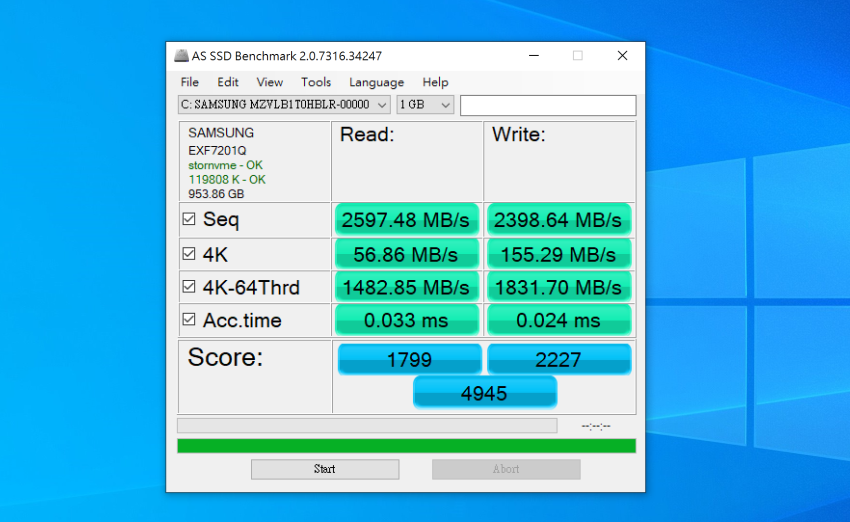Click the 4K read value 56.86 MB/s
Viewport: 850px width, 522px height.
407,255
